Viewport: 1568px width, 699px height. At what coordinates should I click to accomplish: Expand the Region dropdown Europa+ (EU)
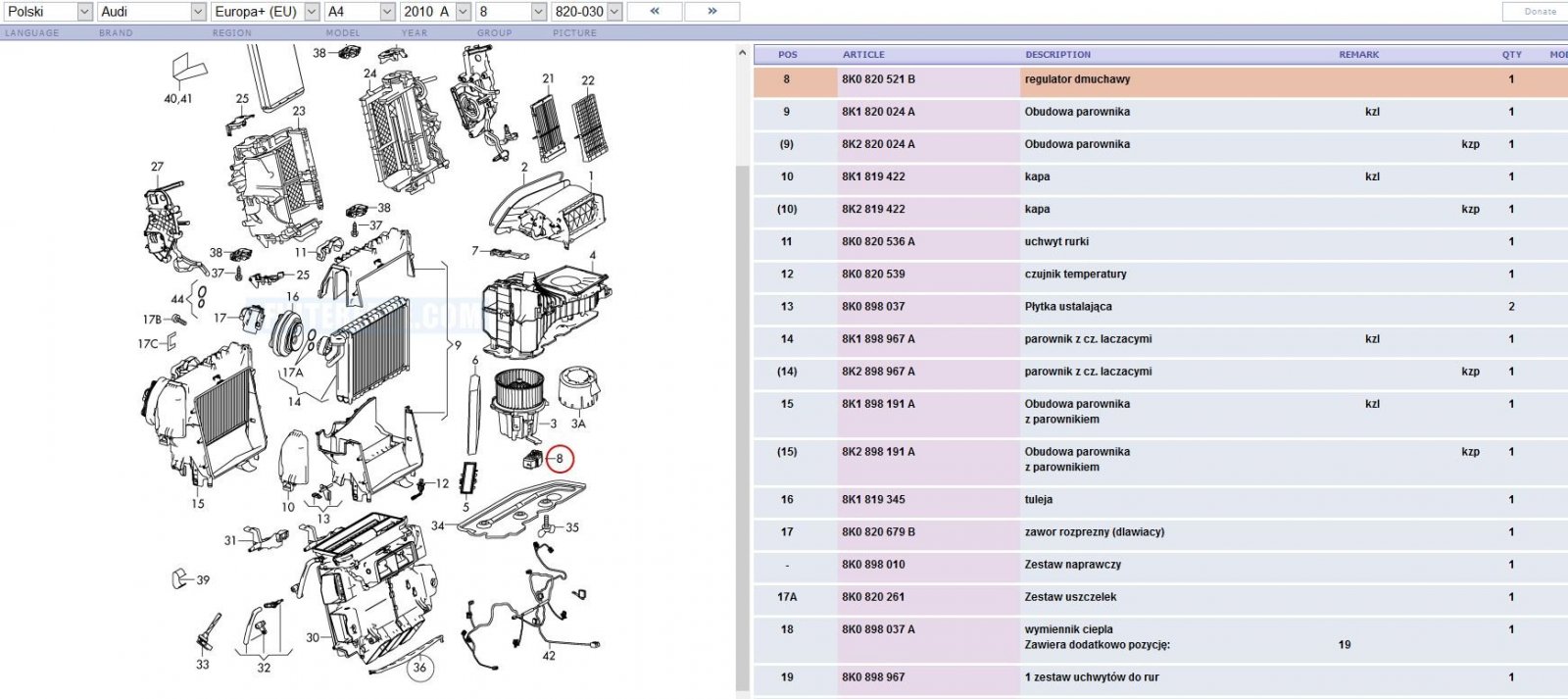(265, 12)
